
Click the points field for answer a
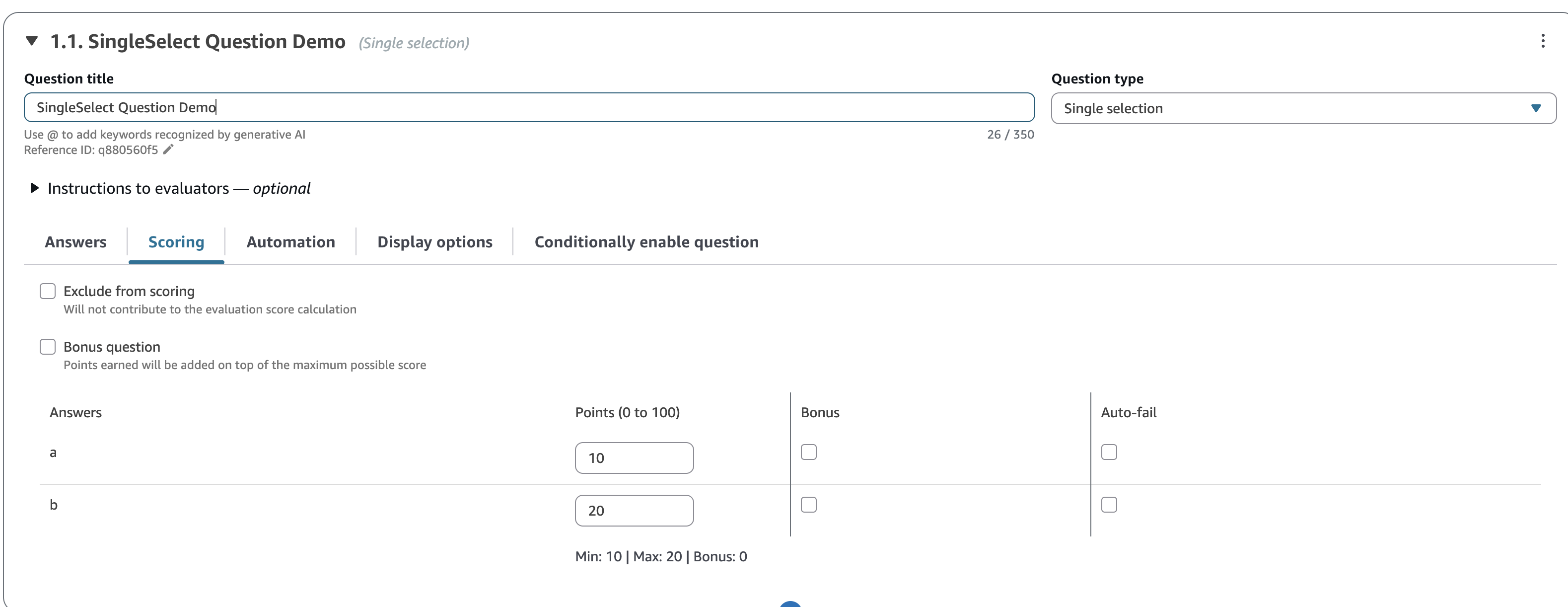click(634, 458)
